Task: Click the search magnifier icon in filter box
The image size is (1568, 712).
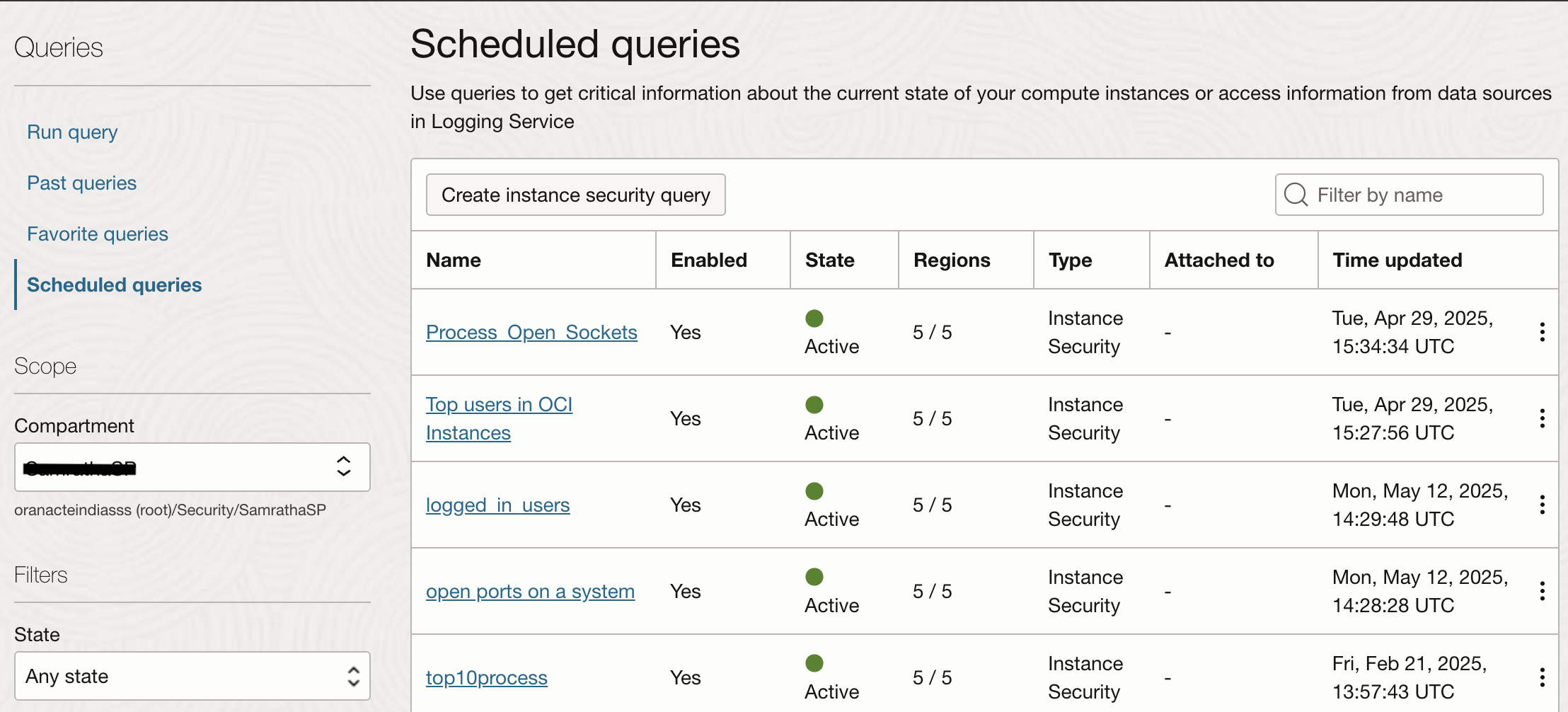Action: pos(1296,195)
